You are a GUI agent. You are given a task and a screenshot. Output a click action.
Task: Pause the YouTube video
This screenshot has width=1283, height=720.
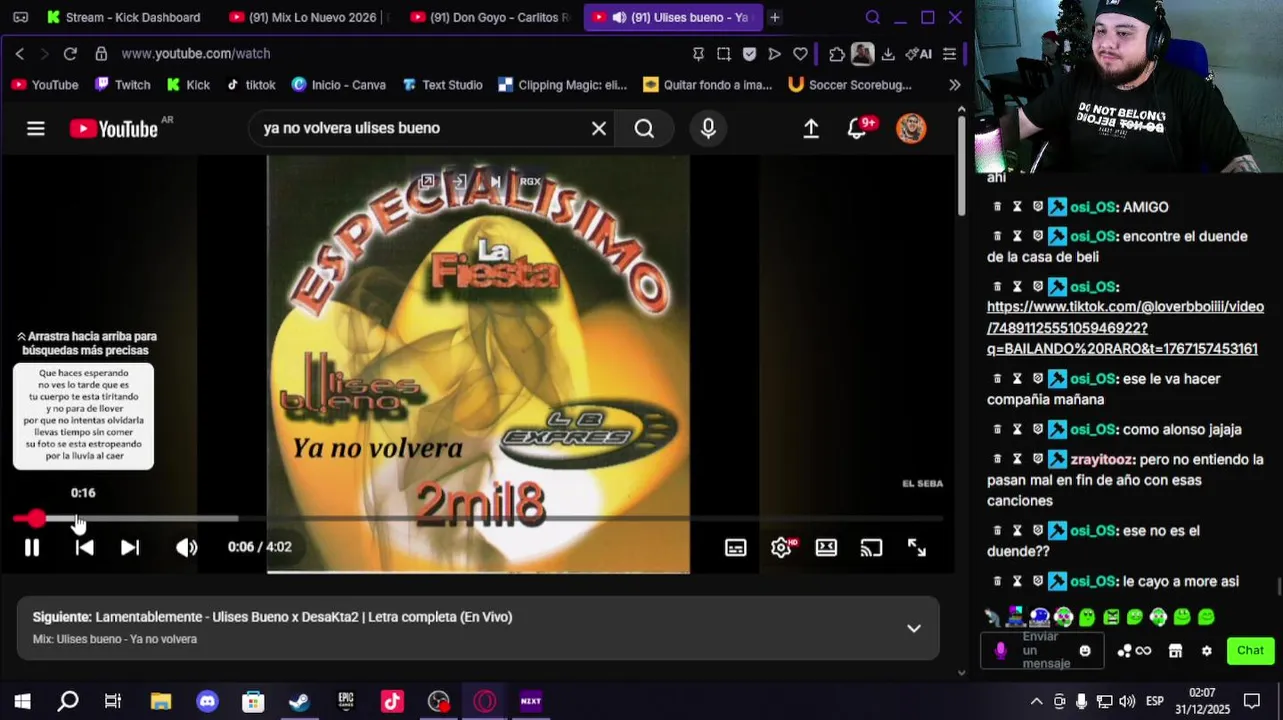pyautogui.click(x=32, y=547)
